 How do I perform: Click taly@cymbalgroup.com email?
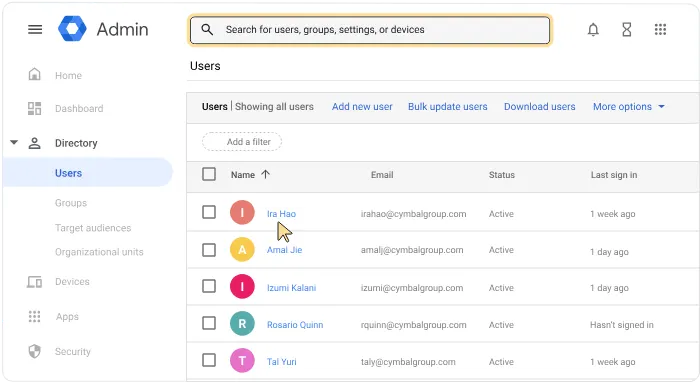click(x=408, y=362)
